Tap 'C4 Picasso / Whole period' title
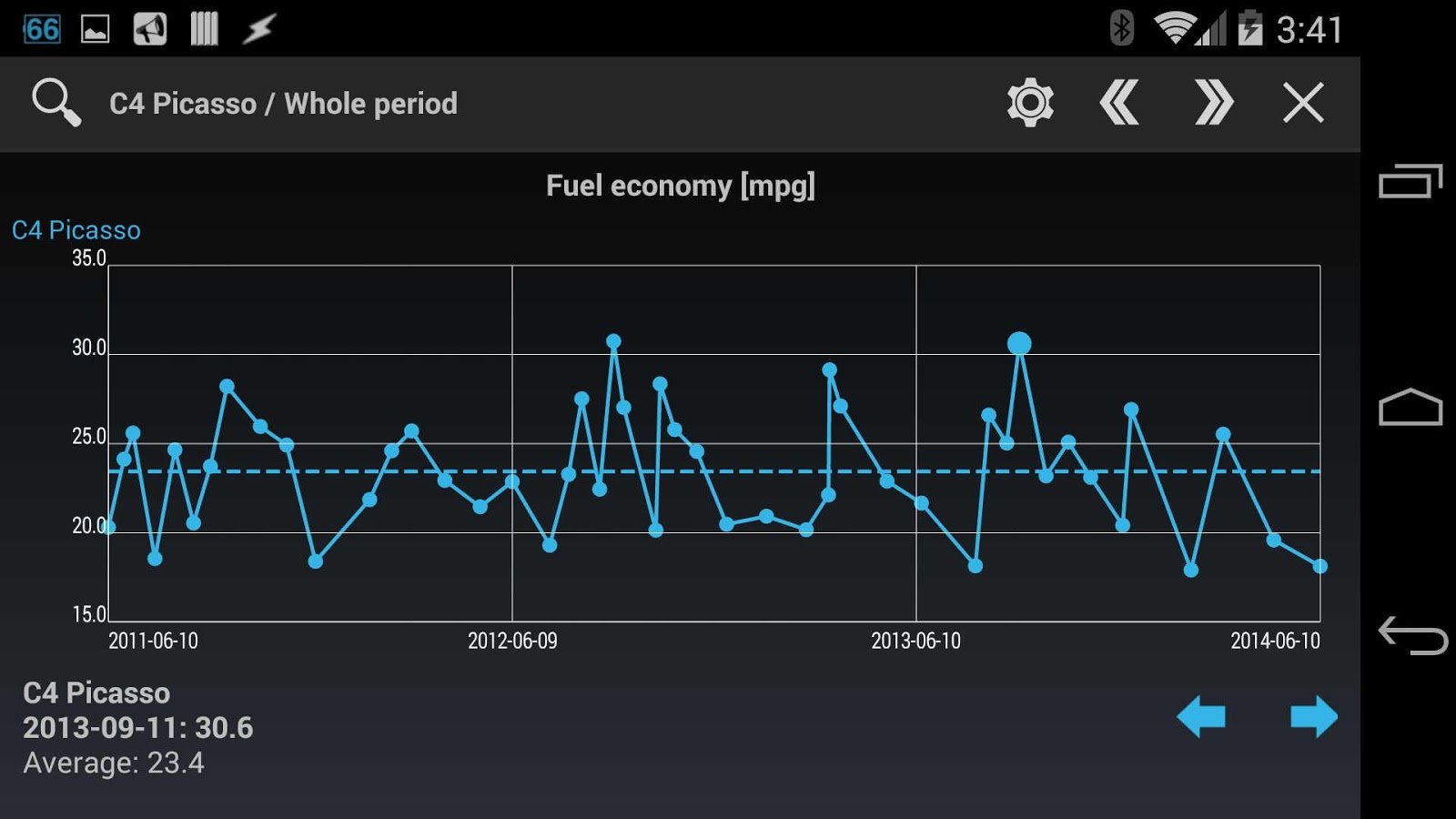Screen dimensions: 1456x819 pyautogui.click(x=283, y=104)
